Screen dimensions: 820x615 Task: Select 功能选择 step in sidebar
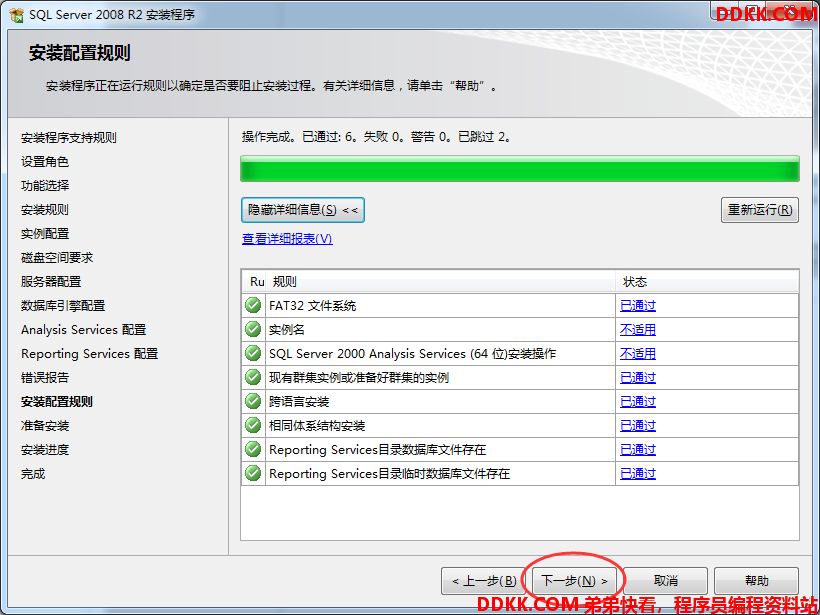click(45, 186)
